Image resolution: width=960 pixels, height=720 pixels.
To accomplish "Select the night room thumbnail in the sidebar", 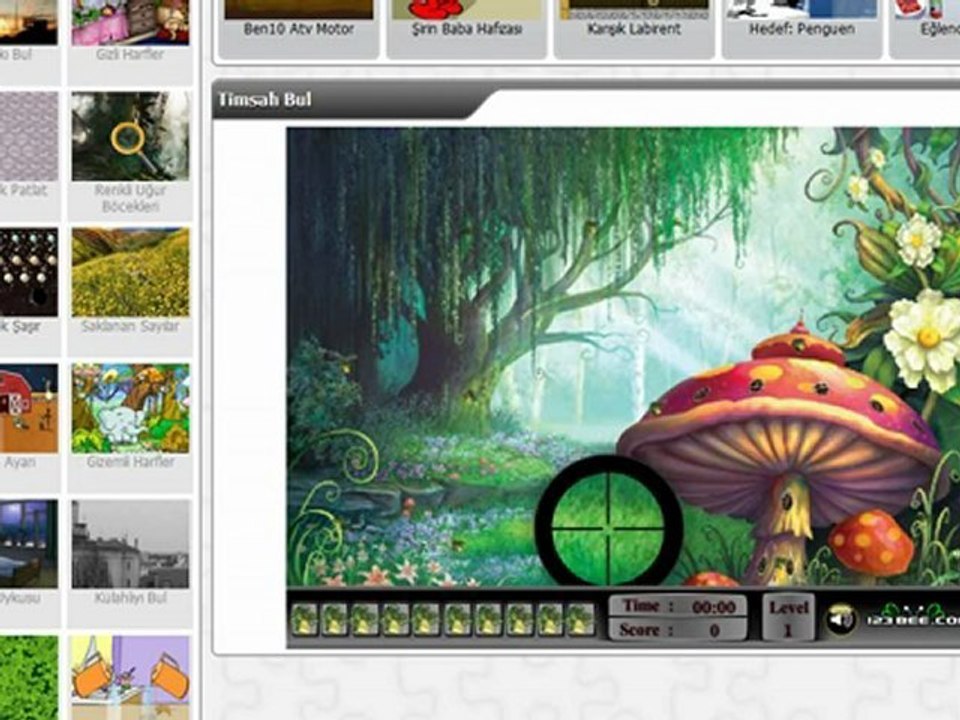I will pos(29,544).
